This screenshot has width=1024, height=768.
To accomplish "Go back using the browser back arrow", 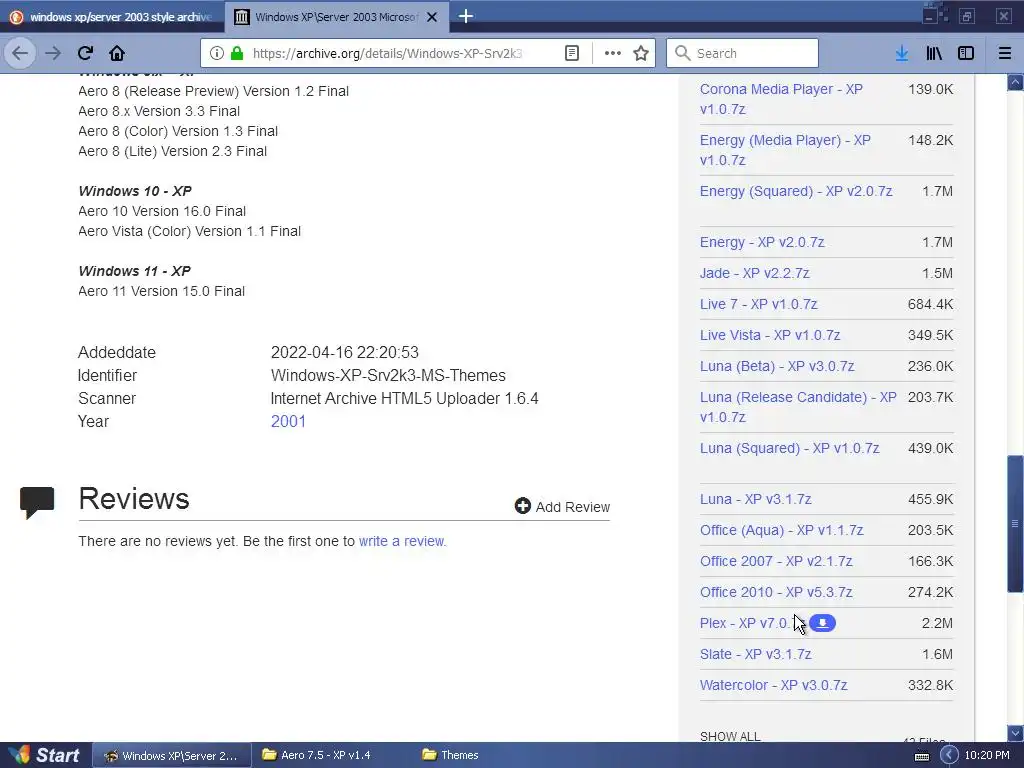I will (x=20, y=53).
